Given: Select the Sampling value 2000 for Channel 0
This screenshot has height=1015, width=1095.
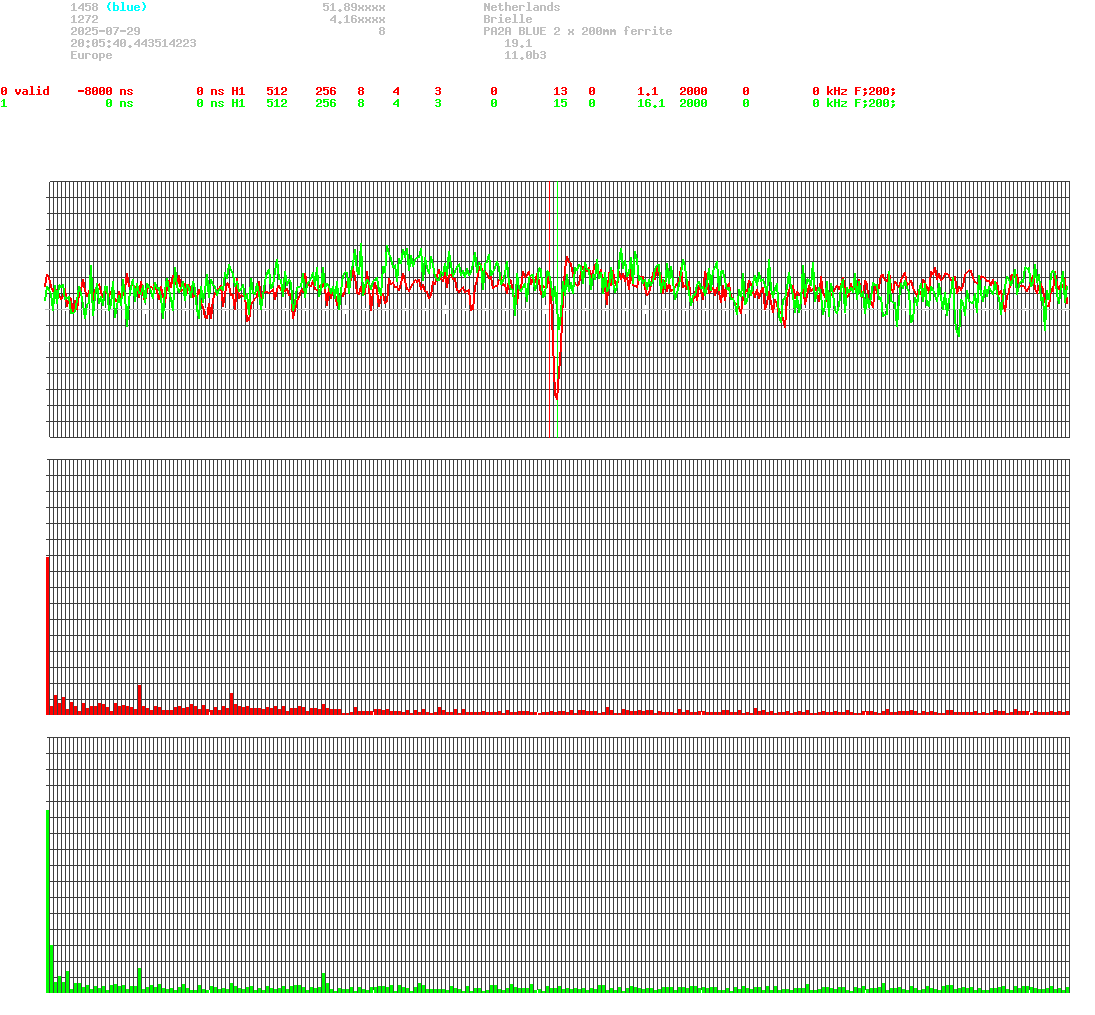Looking at the screenshot, I should tap(694, 91).
